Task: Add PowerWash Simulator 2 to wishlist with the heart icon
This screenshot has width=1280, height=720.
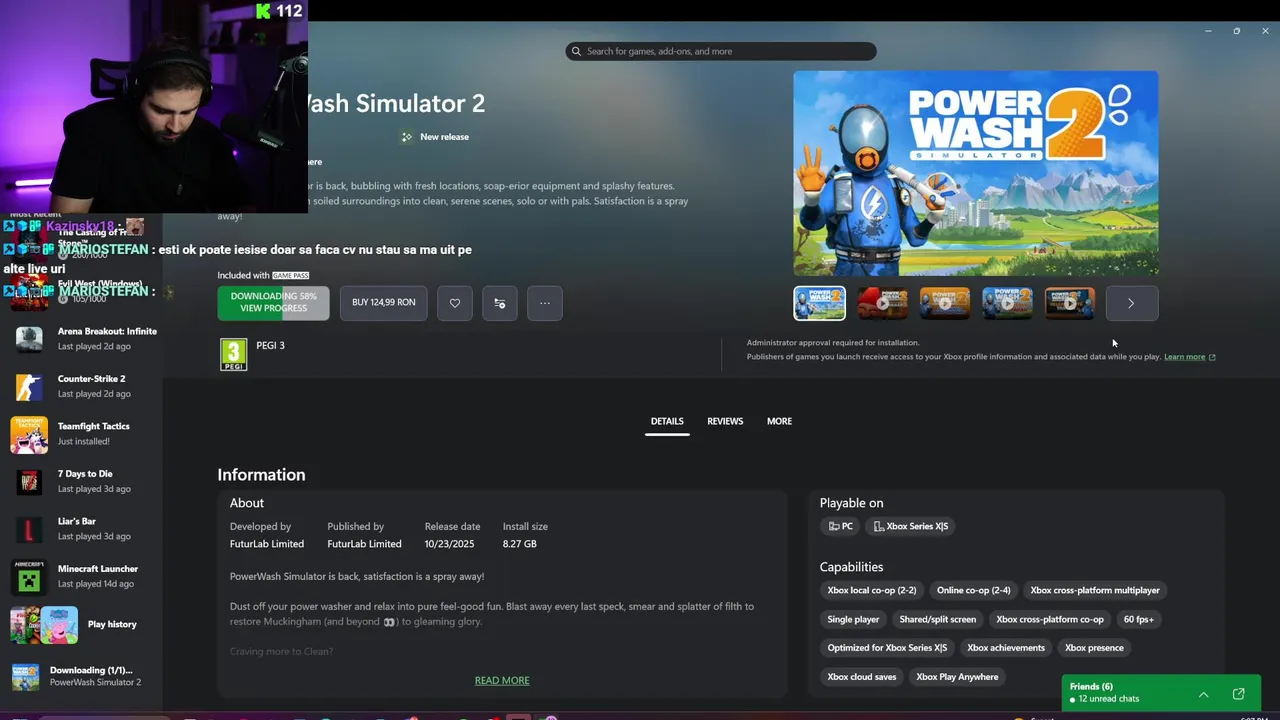Action: click(455, 303)
